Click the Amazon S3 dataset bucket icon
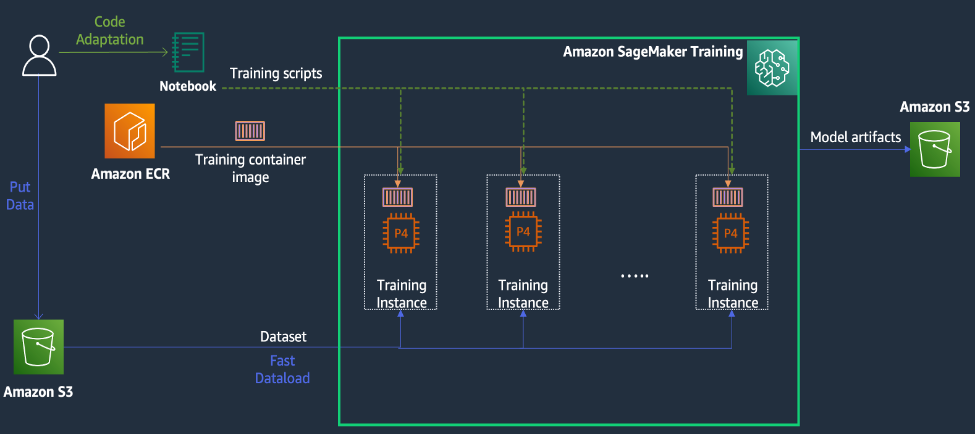Viewport: 977px width, 435px height. tap(39, 347)
